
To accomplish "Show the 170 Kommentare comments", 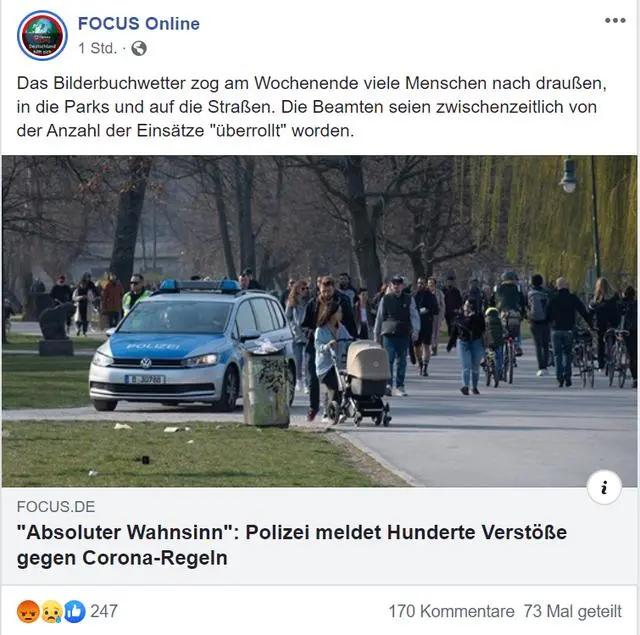I will click(x=451, y=611).
